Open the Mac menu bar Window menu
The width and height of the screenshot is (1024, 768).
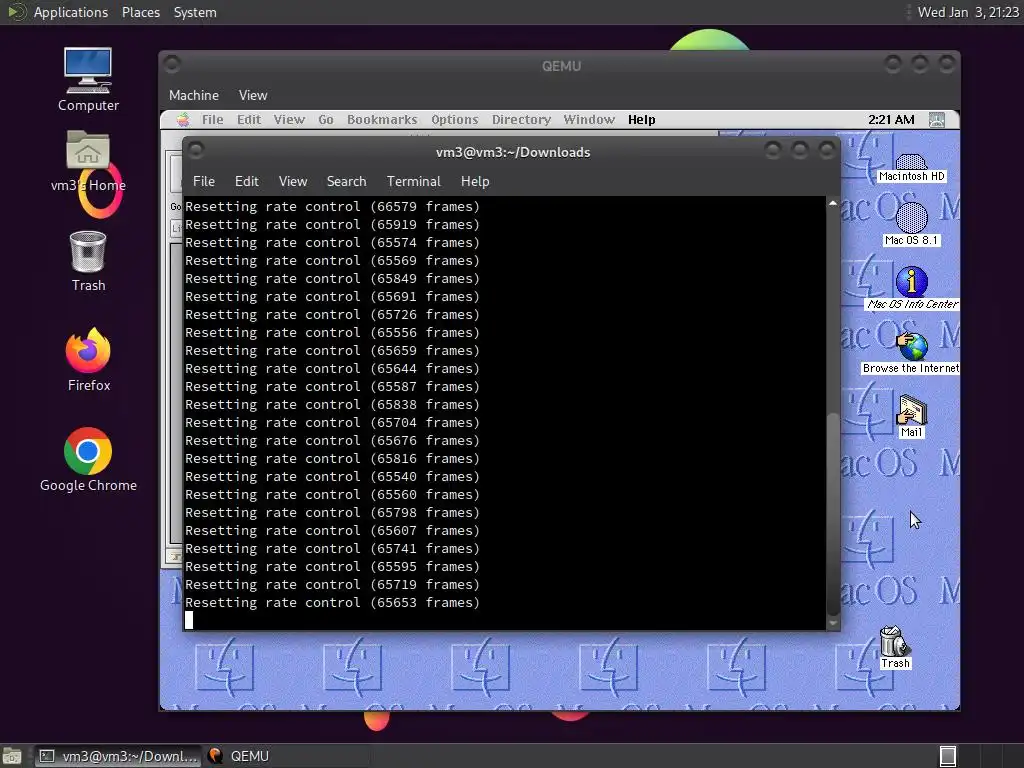point(589,120)
